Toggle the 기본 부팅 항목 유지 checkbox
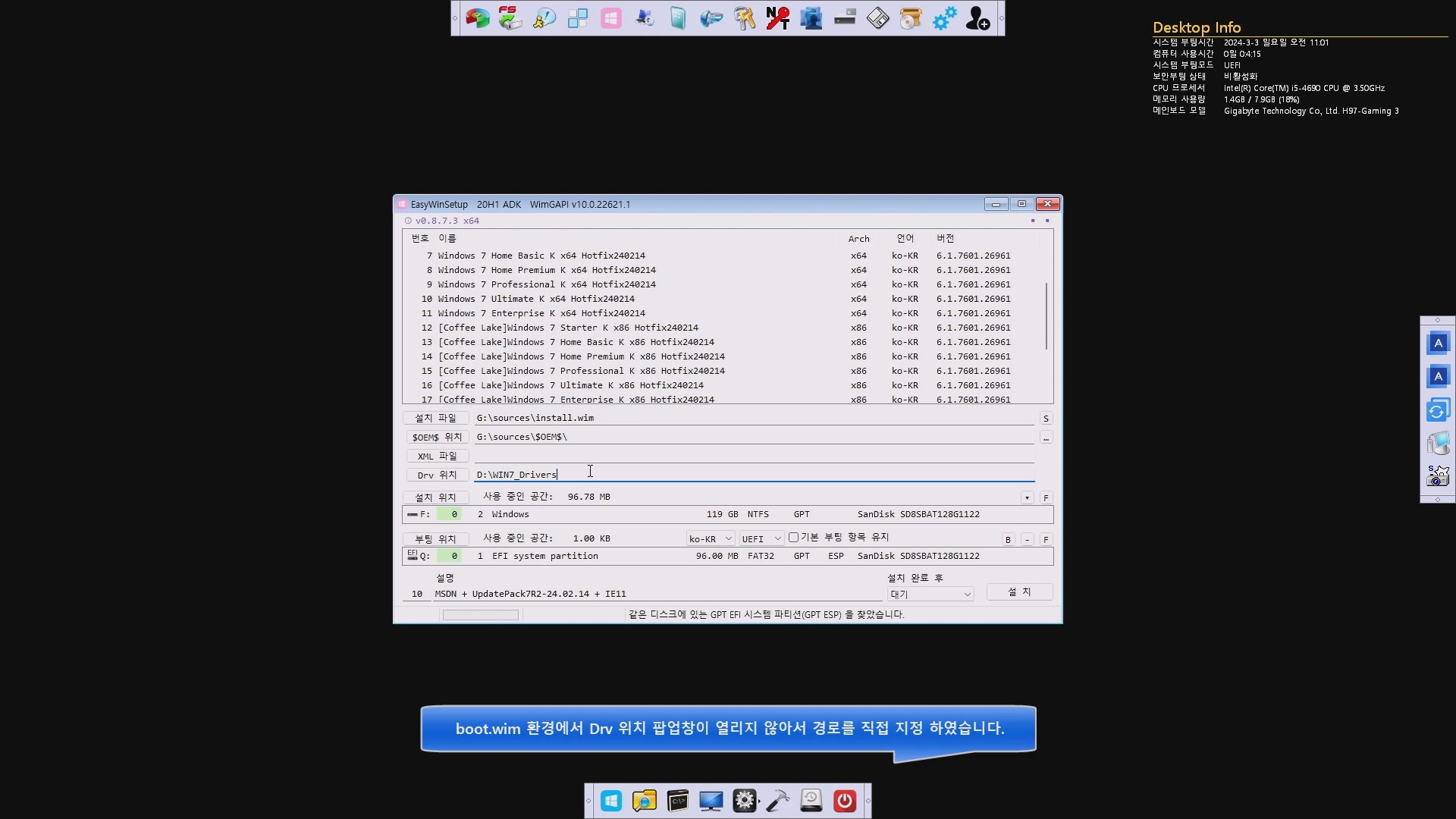Viewport: 1456px width, 819px height. (x=793, y=538)
